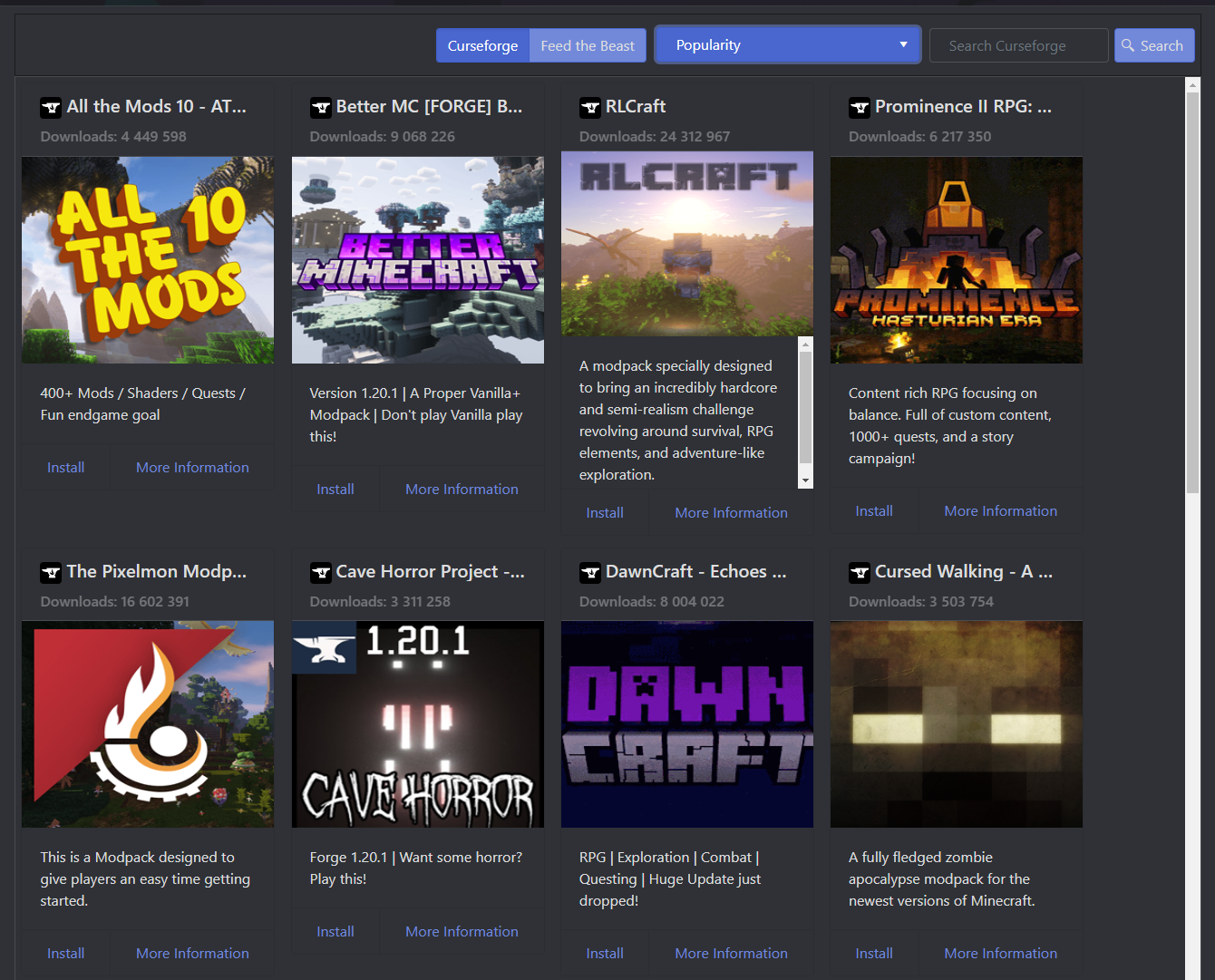Viewport: 1215px width, 980px height.
Task: Click the Pixelmon cover image
Action: (x=148, y=724)
